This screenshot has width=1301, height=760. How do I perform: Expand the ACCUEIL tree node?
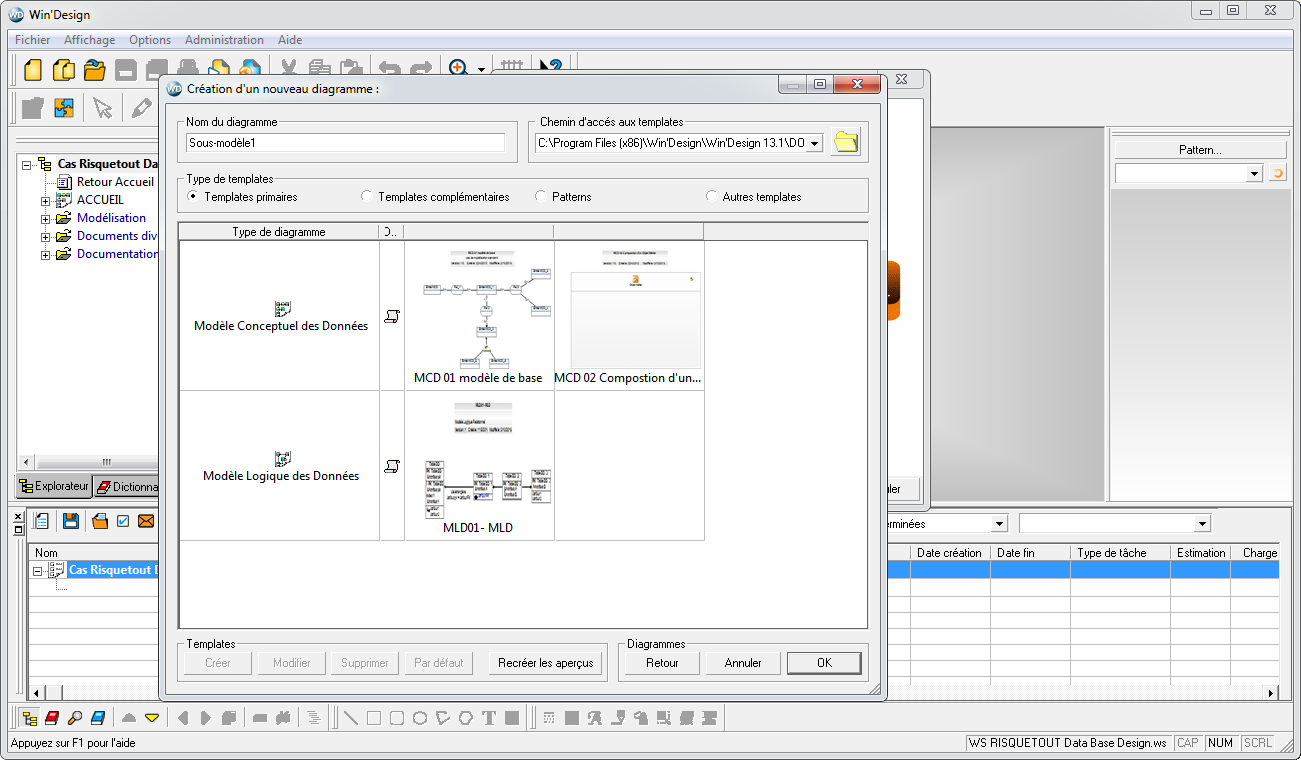click(x=45, y=201)
